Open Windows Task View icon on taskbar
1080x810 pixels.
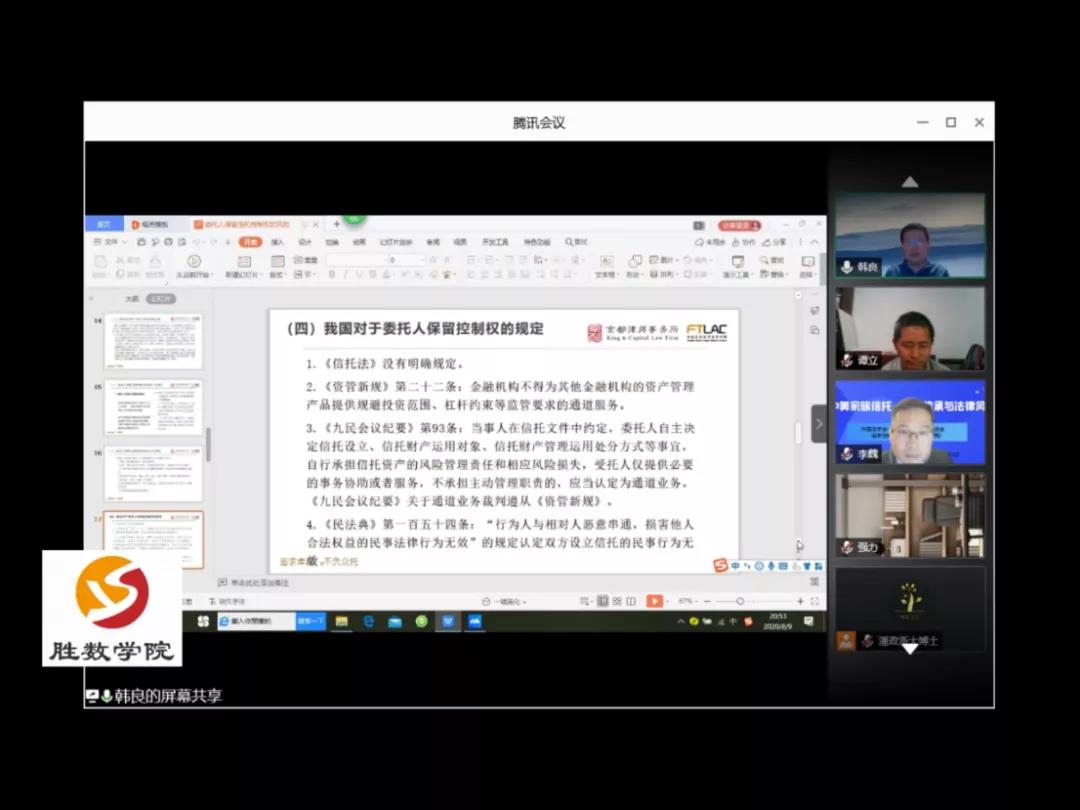(203, 621)
